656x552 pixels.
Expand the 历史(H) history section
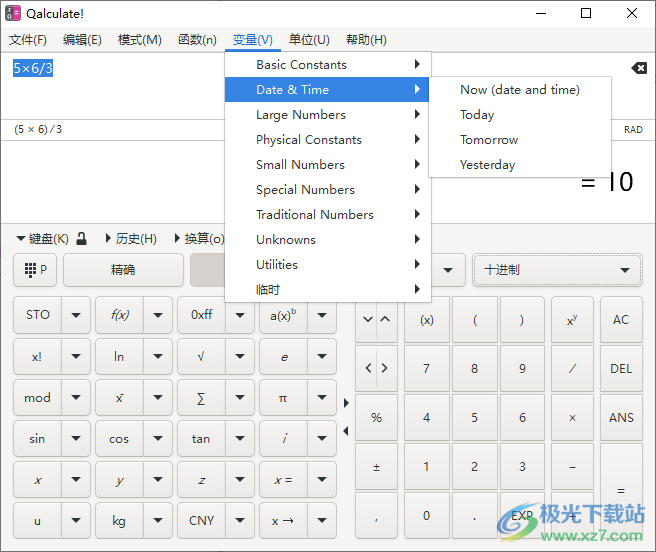[131, 239]
